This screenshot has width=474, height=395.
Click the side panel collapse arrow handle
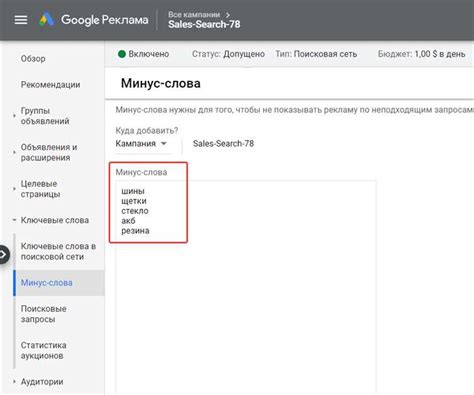click(4, 255)
